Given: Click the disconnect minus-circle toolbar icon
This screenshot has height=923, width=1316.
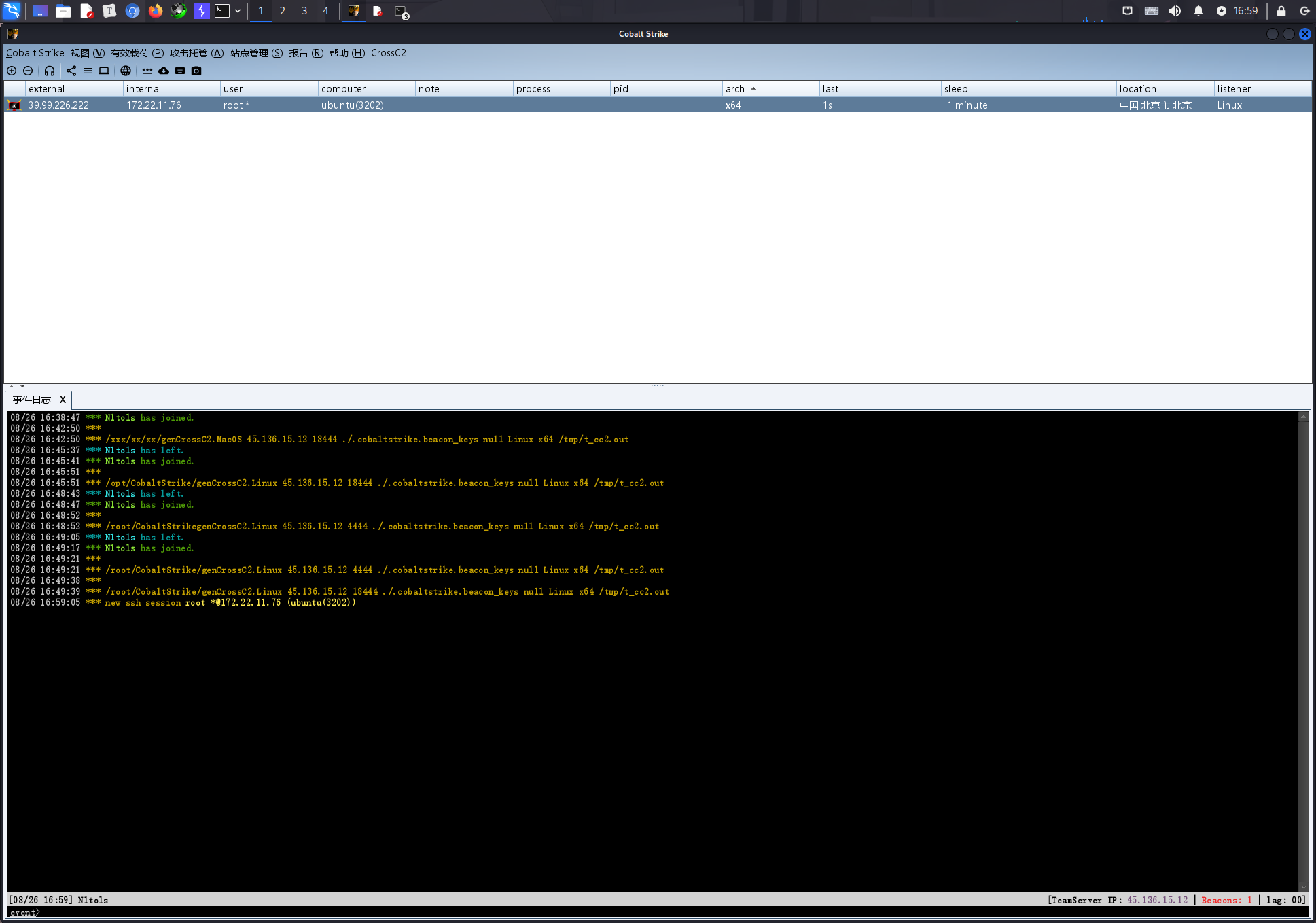Looking at the screenshot, I should tap(28, 71).
